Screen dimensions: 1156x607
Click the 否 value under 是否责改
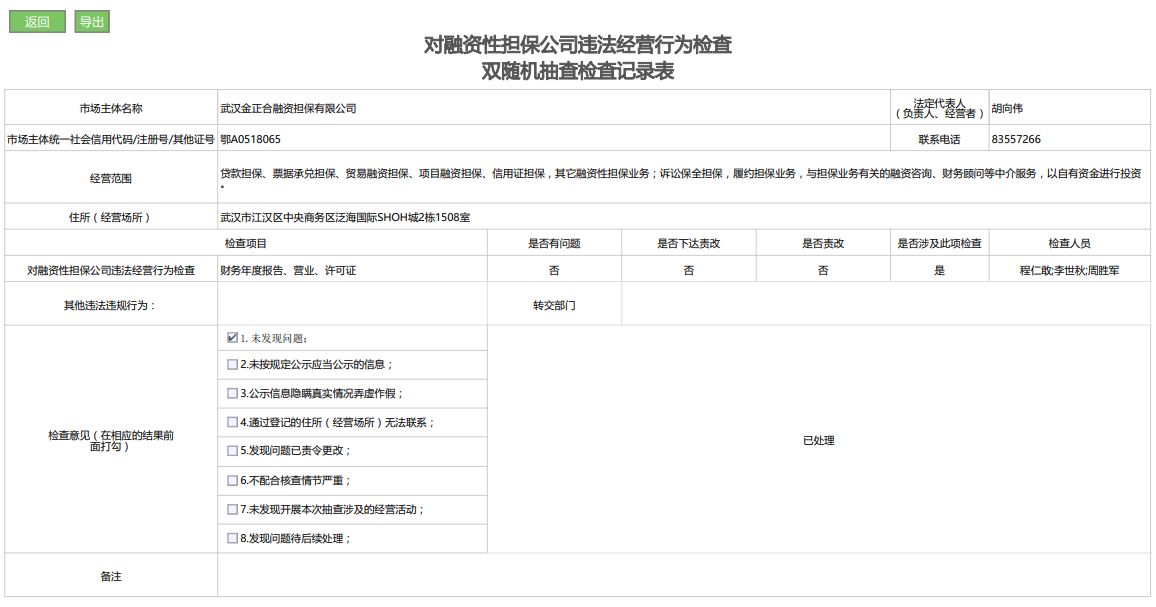823,271
